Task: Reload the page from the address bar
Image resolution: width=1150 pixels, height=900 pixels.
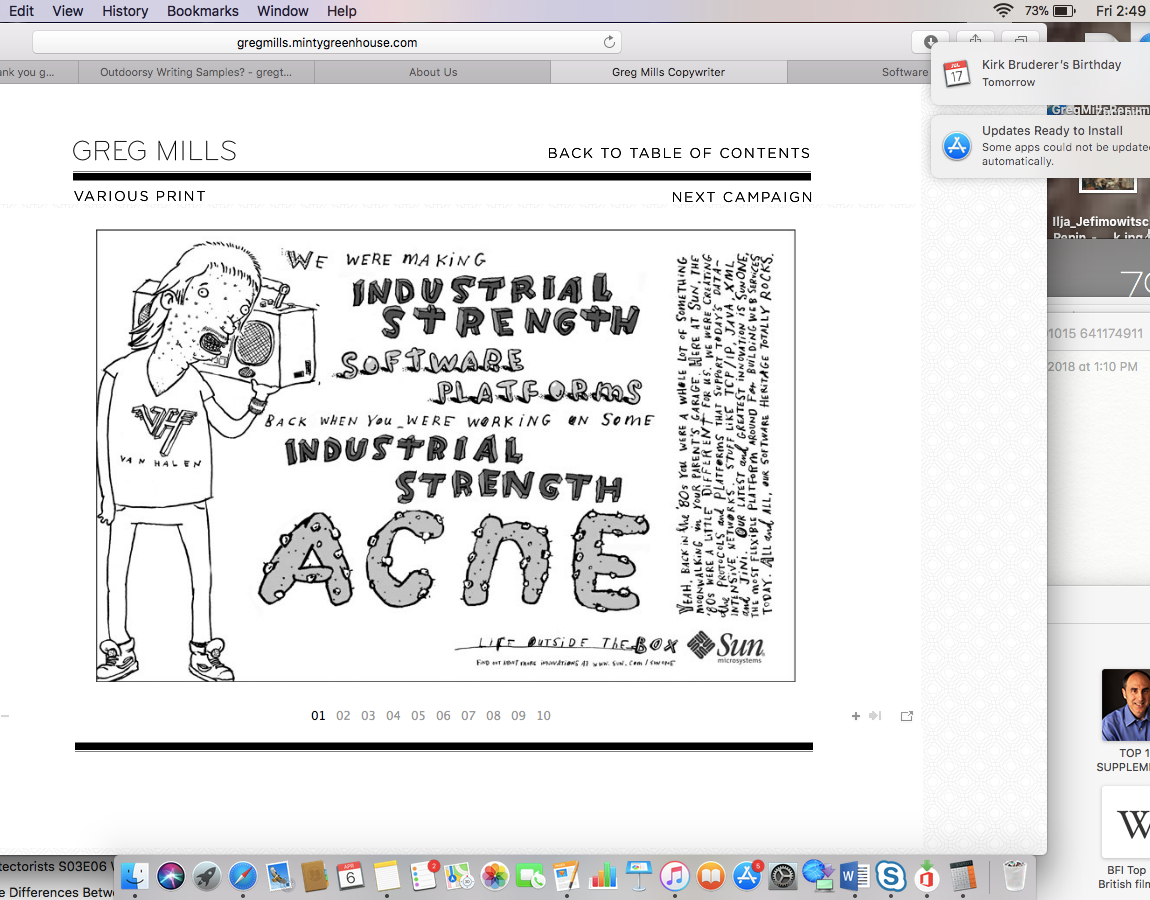Action: pos(609,43)
